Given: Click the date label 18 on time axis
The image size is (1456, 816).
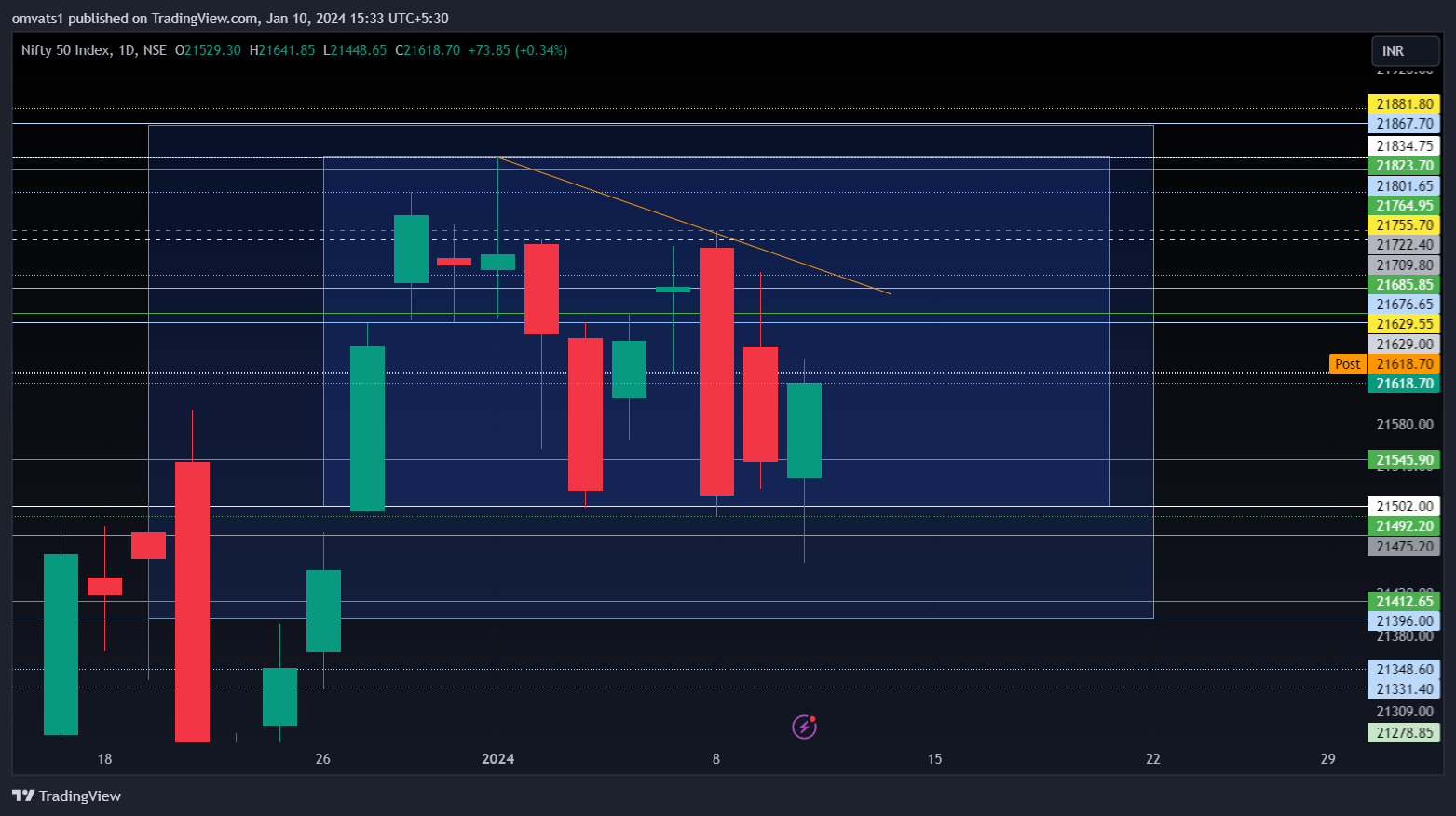Looking at the screenshot, I should pyautogui.click(x=104, y=759).
